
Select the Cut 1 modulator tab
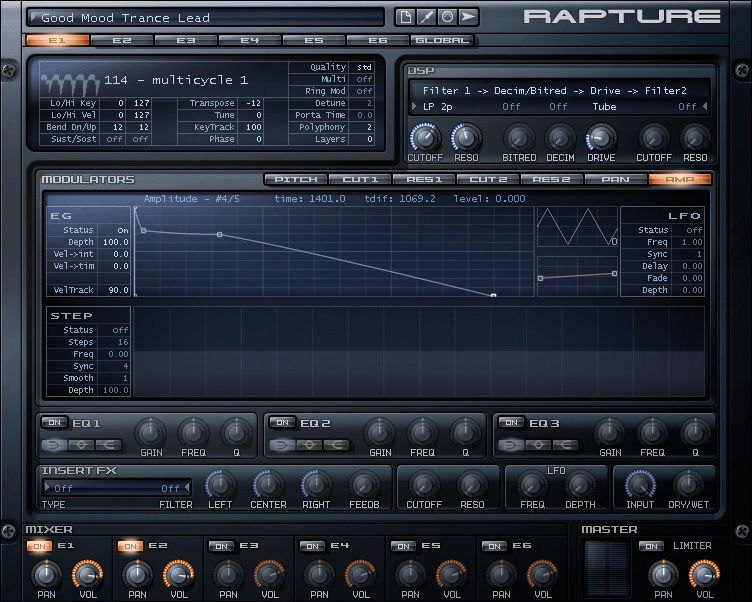360,179
